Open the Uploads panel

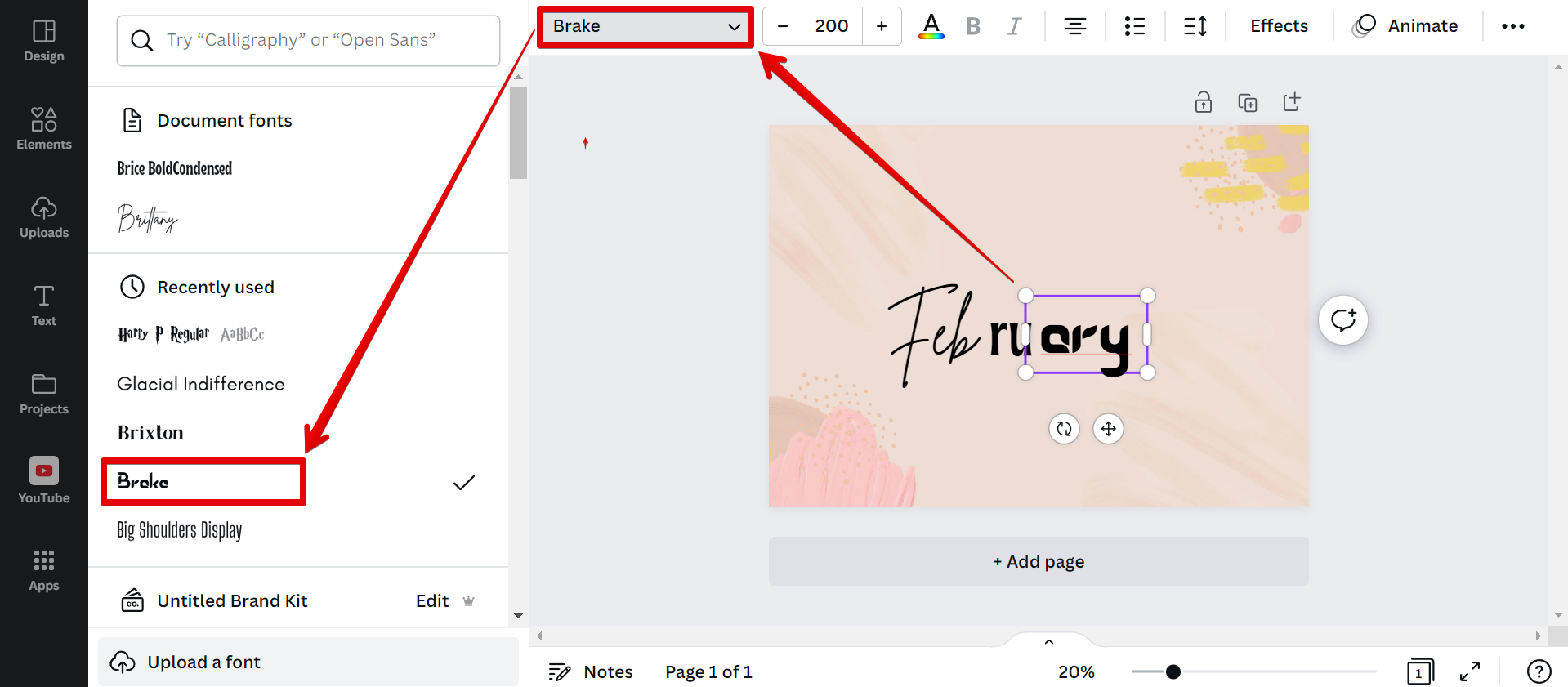tap(44, 217)
